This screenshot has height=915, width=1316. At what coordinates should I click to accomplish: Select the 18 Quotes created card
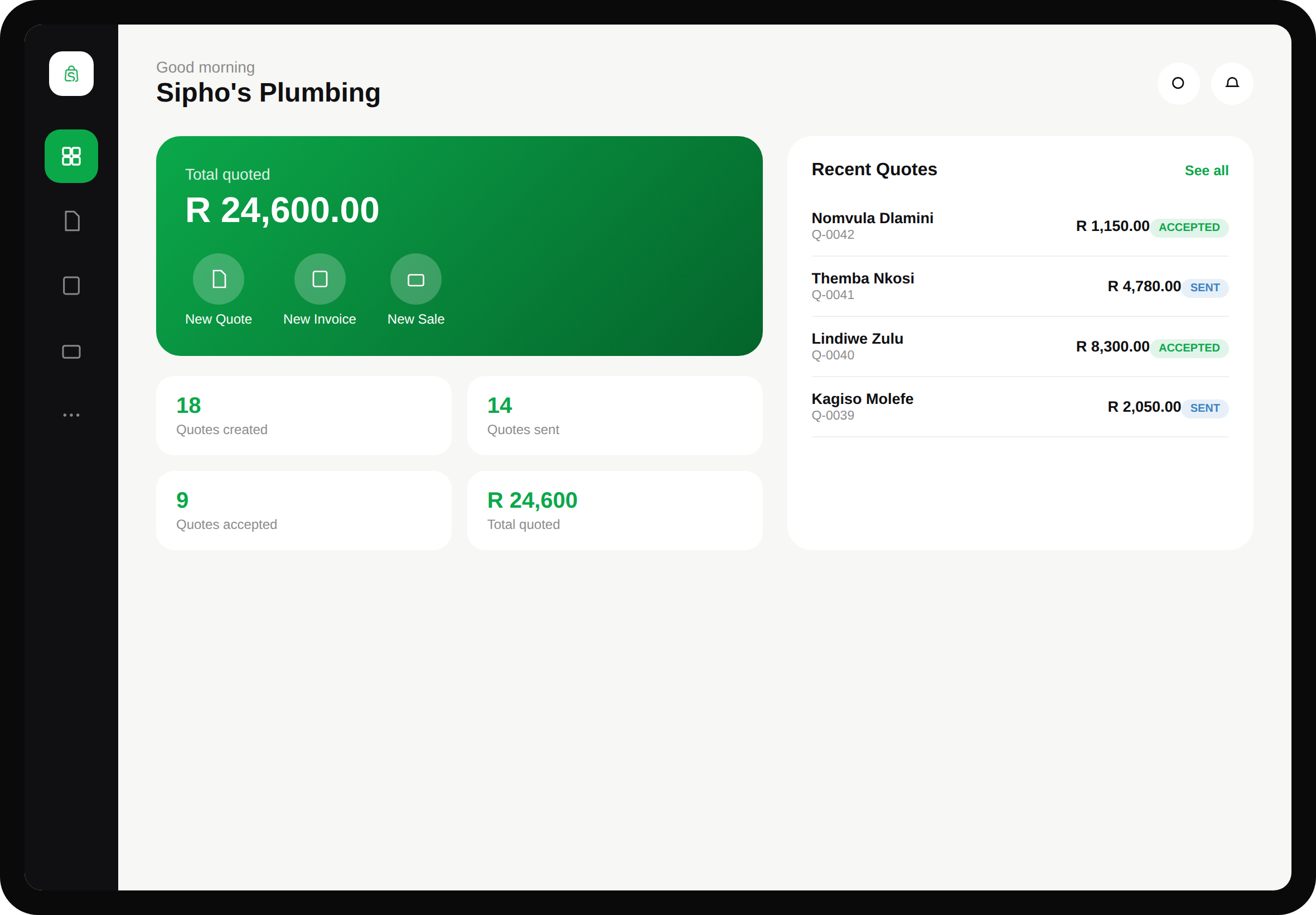pos(304,416)
